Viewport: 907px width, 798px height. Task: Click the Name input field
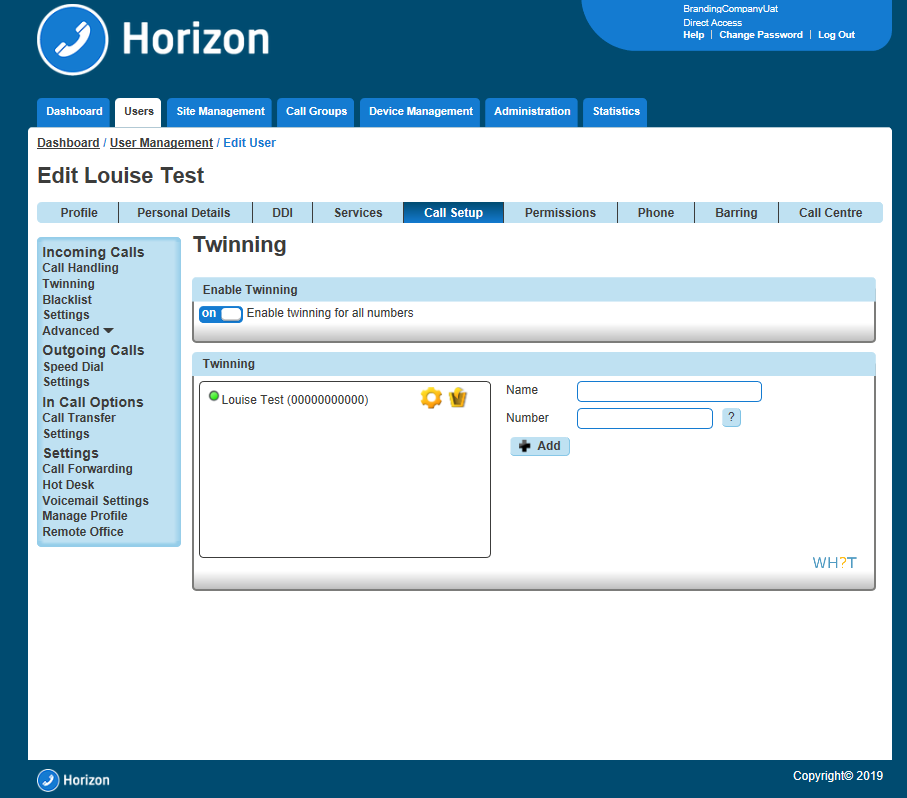click(x=669, y=391)
